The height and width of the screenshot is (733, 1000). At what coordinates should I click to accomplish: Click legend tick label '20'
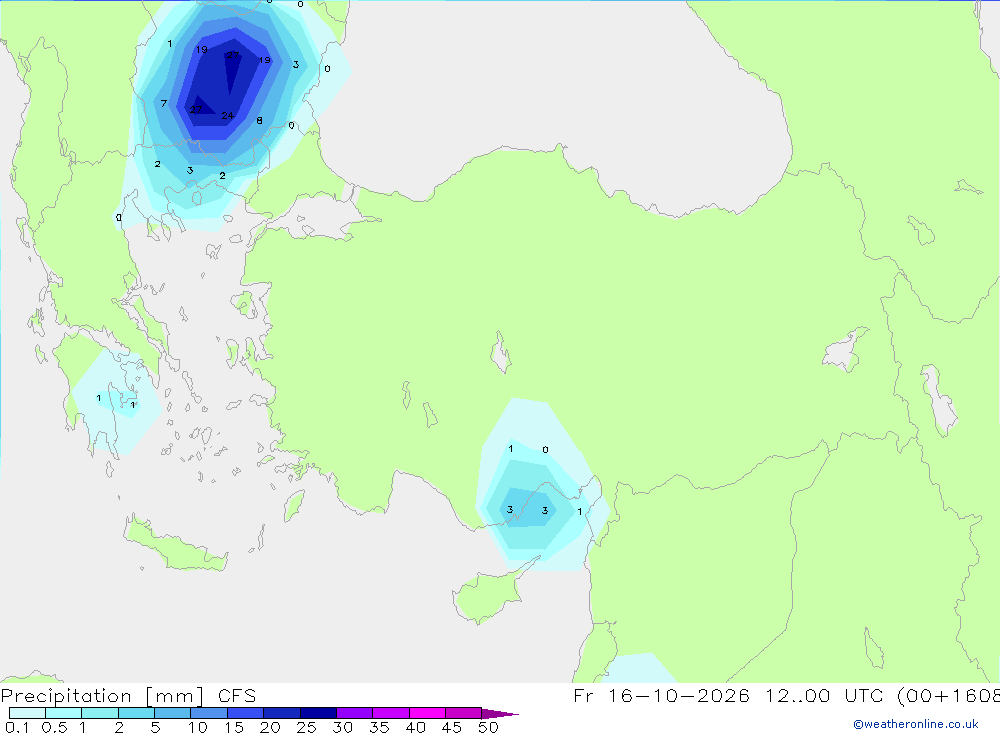[x=270, y=727]
